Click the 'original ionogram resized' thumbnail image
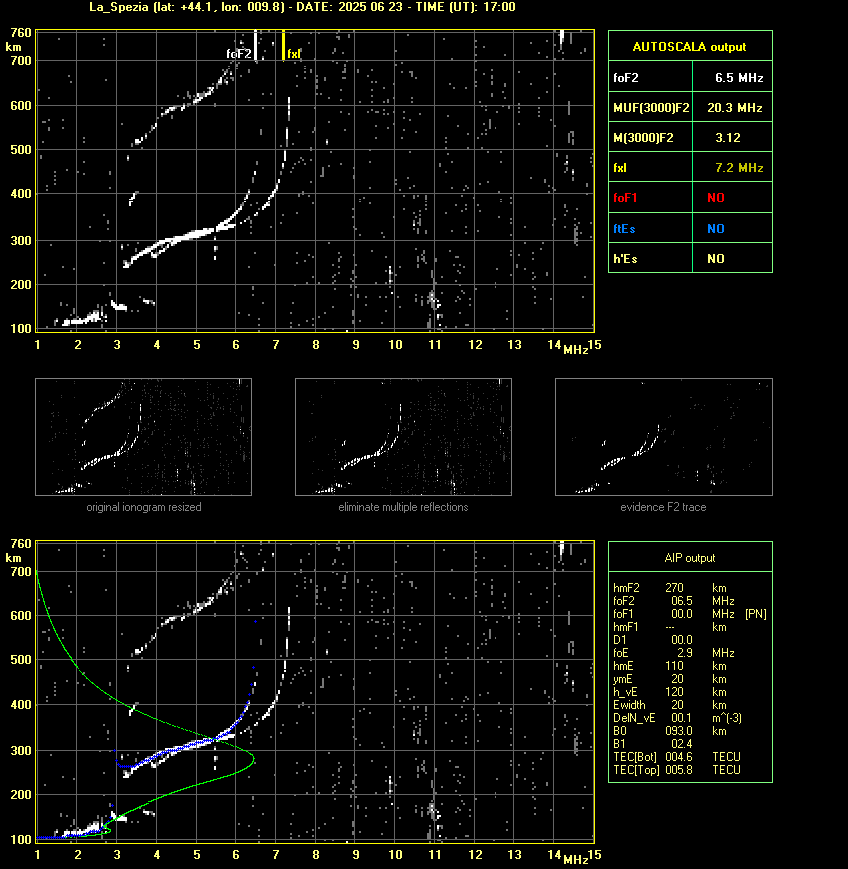Screen dimensions: 848x869 (144, 437)
